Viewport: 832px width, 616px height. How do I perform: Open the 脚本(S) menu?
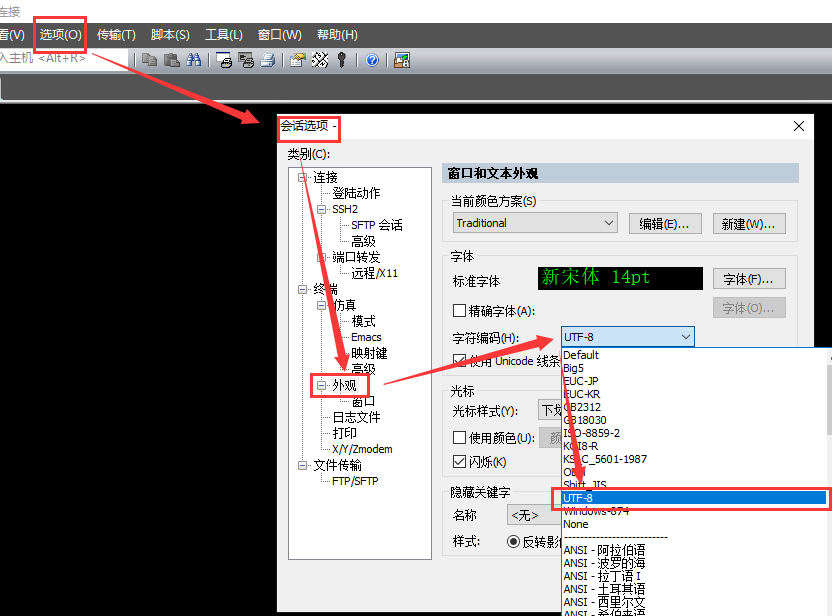point(170,35)
